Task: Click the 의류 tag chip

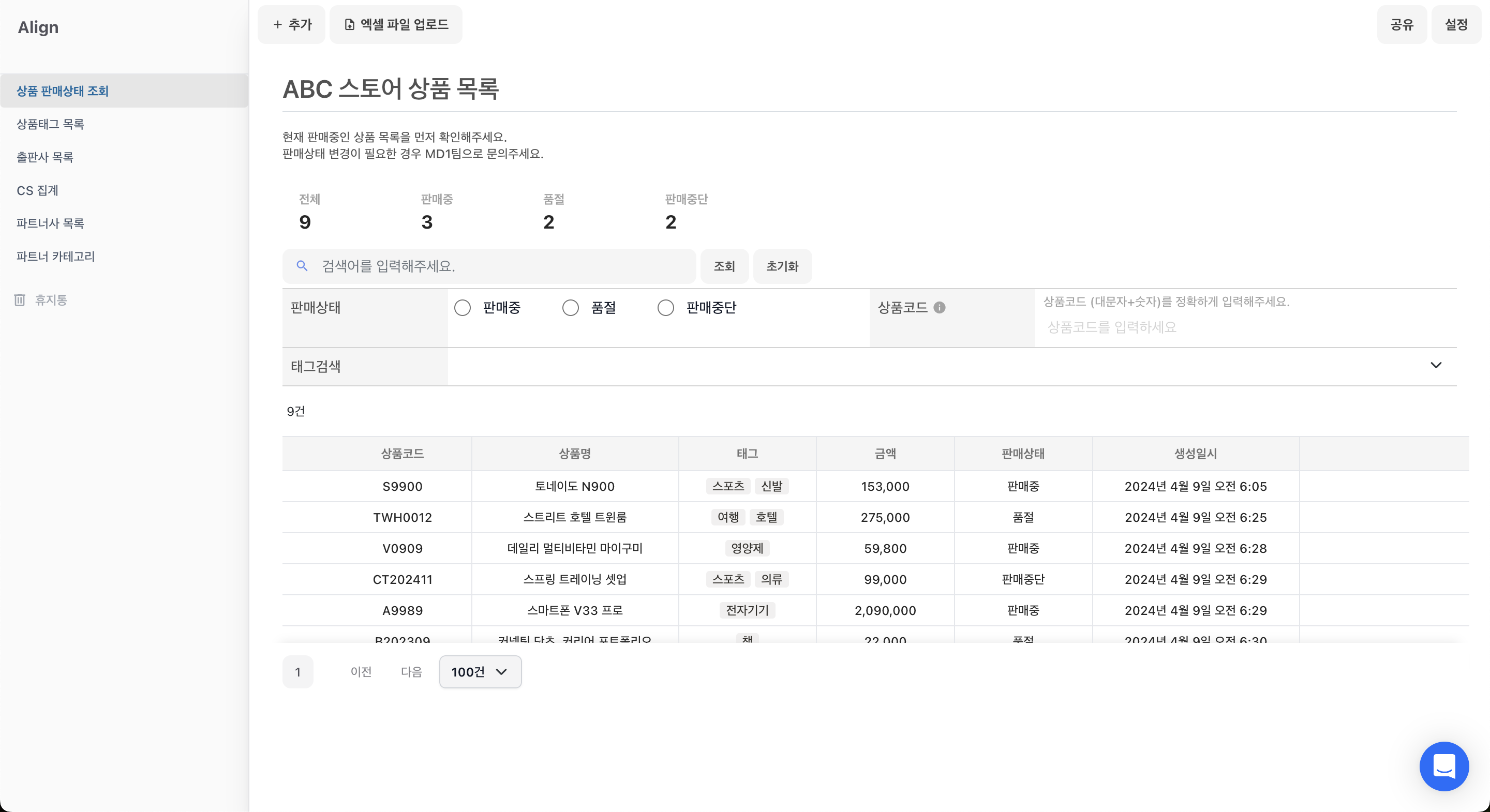Action: 771,579
